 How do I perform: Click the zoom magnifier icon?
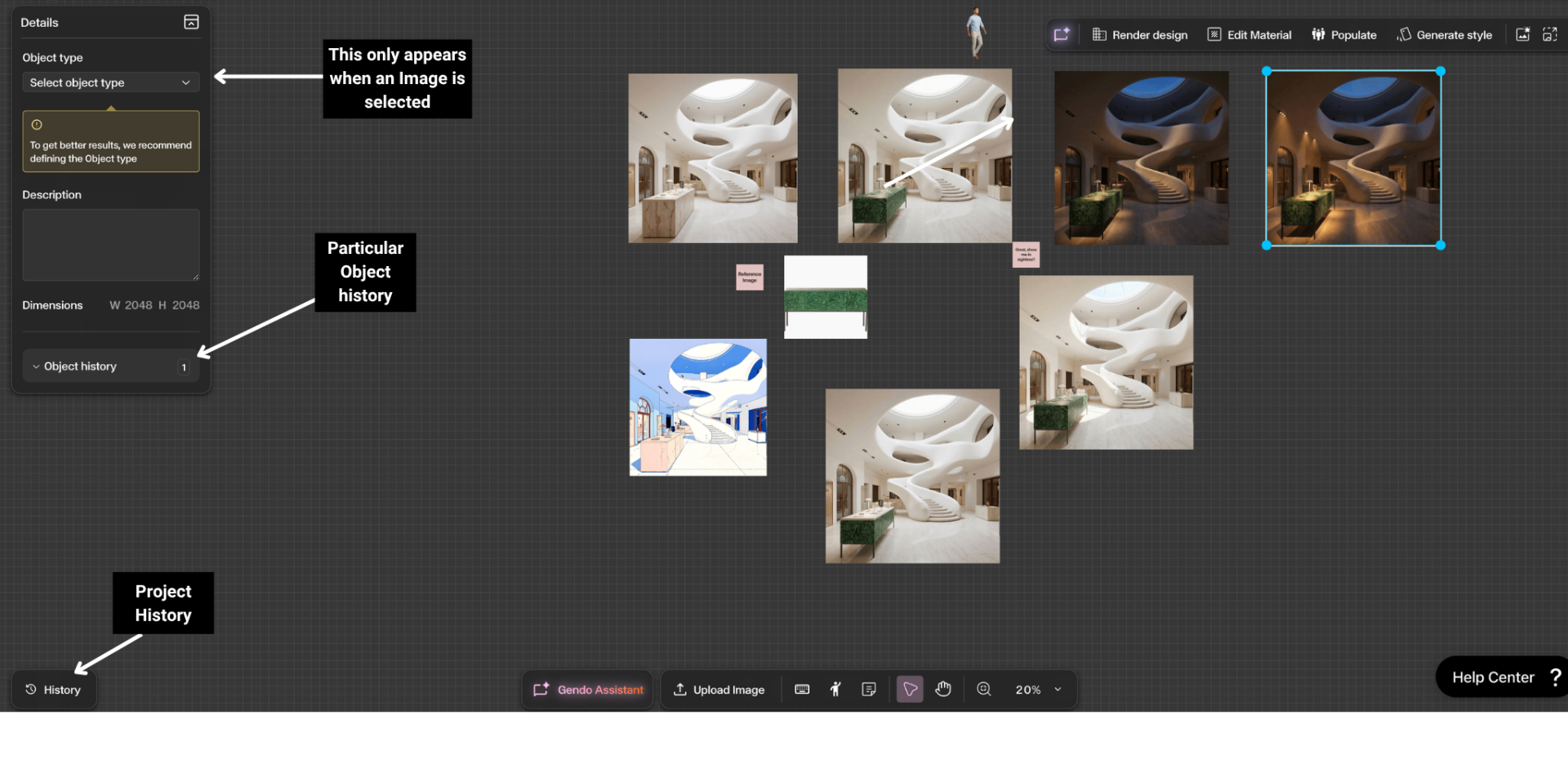[x=984, y=690]
